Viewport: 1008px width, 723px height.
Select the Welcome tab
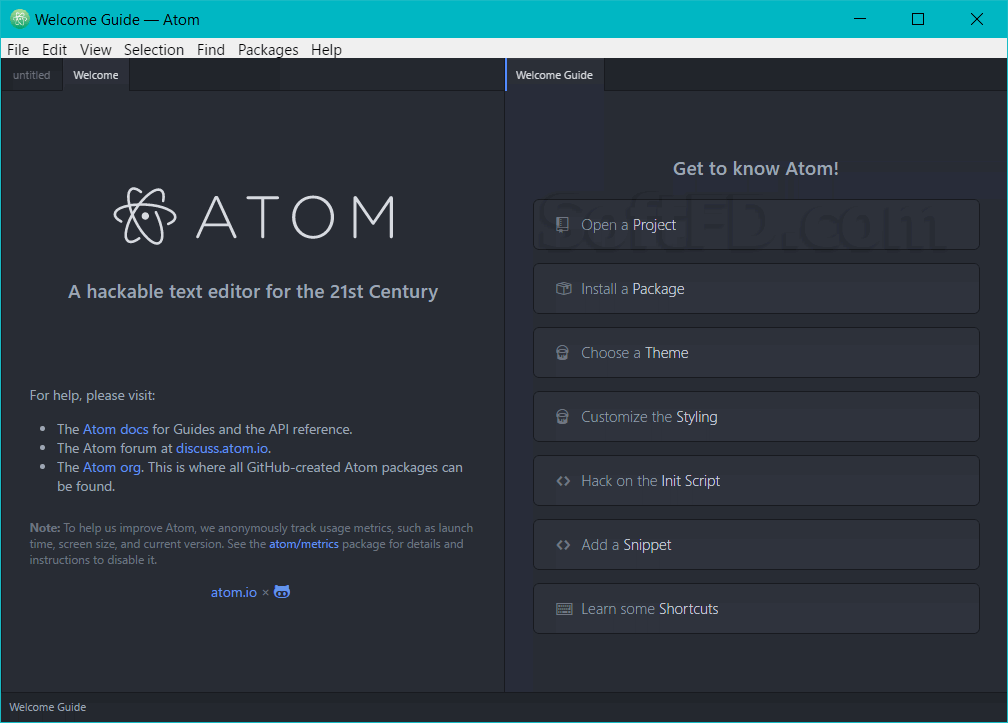click(x=96, y=75)
